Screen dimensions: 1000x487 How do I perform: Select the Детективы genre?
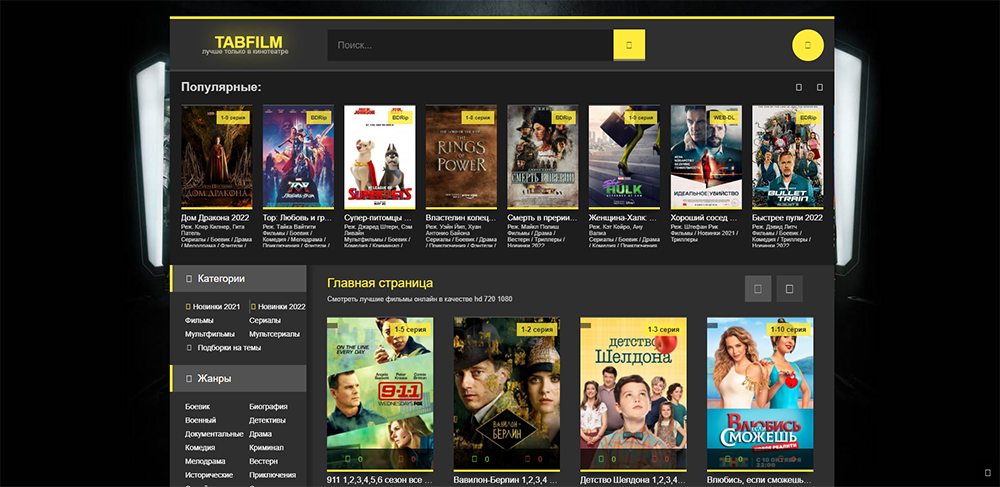[267, 421]
